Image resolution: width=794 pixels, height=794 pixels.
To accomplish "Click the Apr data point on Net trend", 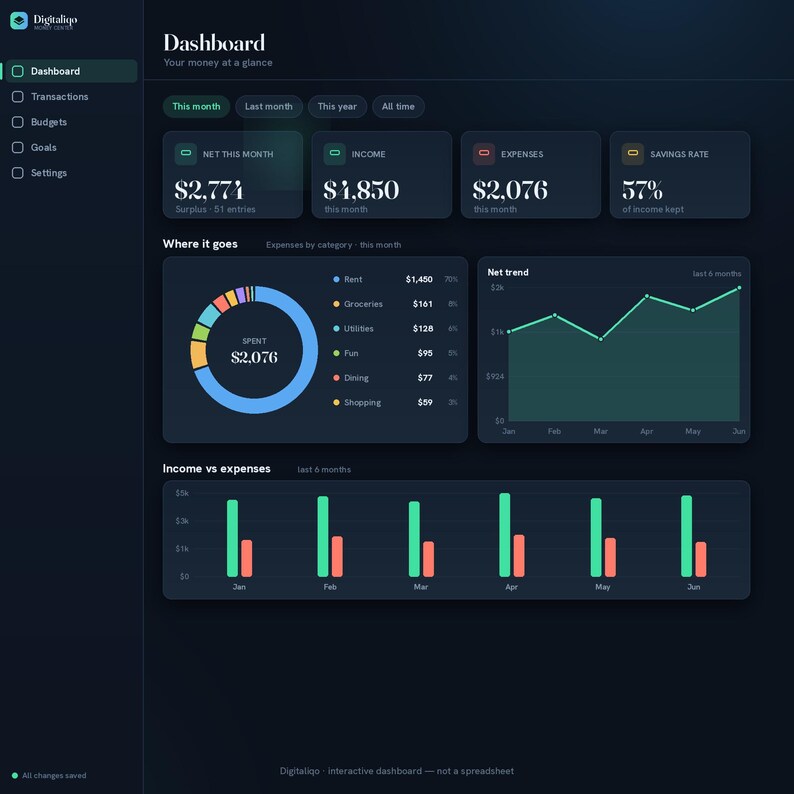I will 647,296.
